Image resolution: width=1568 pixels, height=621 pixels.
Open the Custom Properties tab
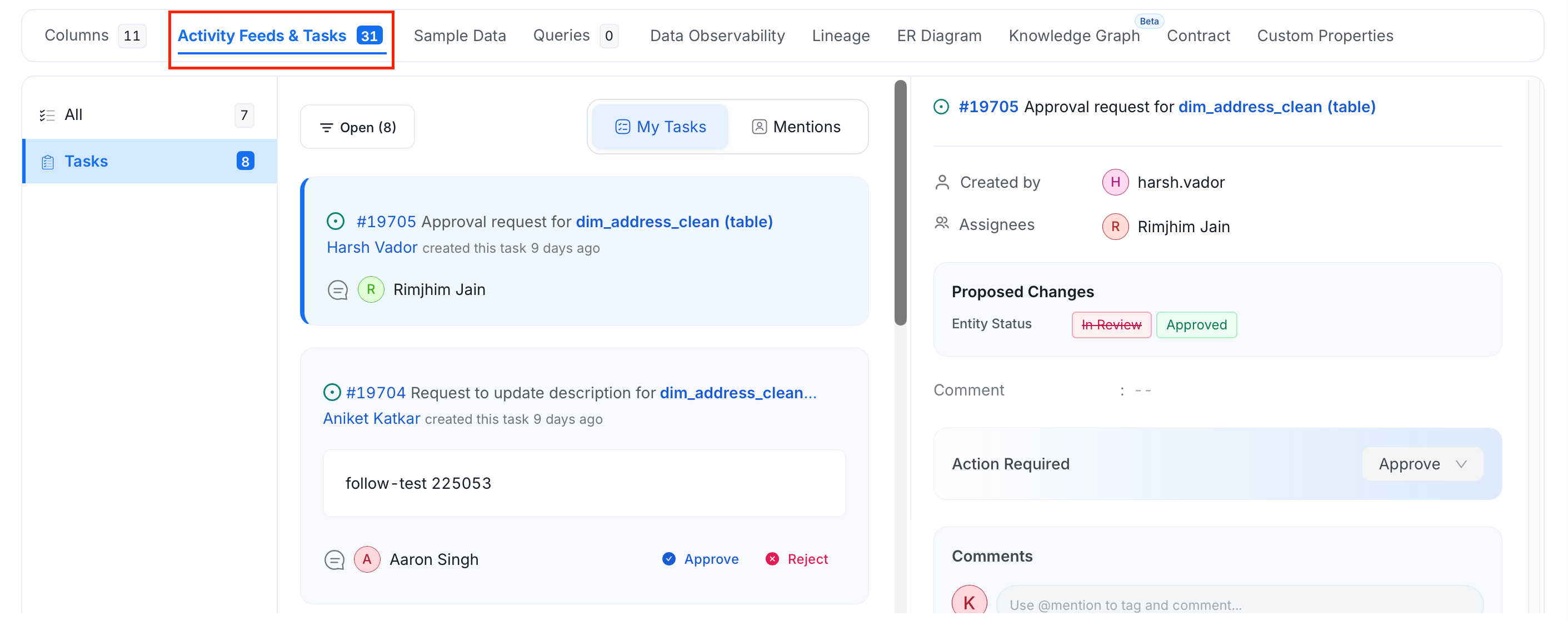point(1325,36)
